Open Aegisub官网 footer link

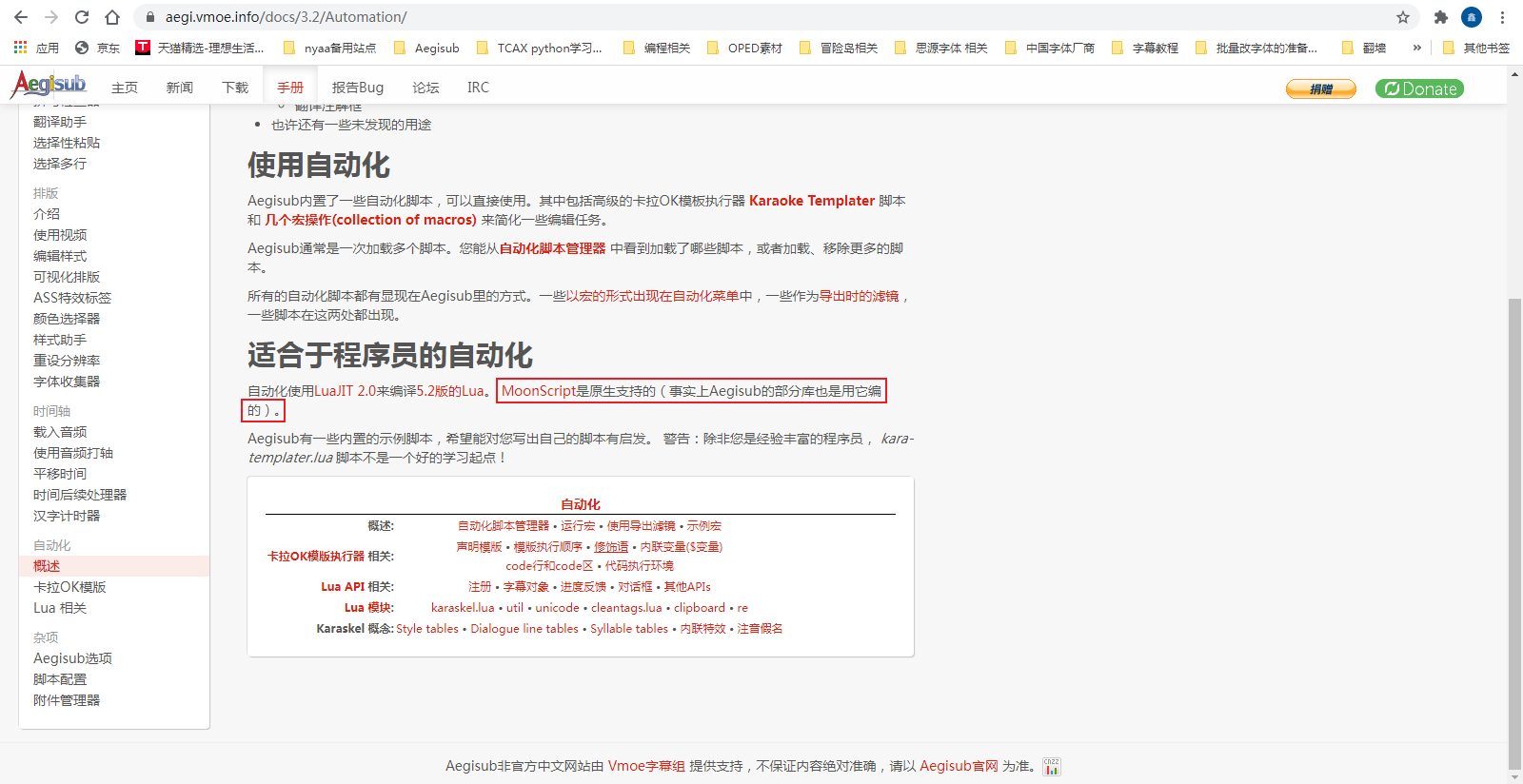coord(959,766)
